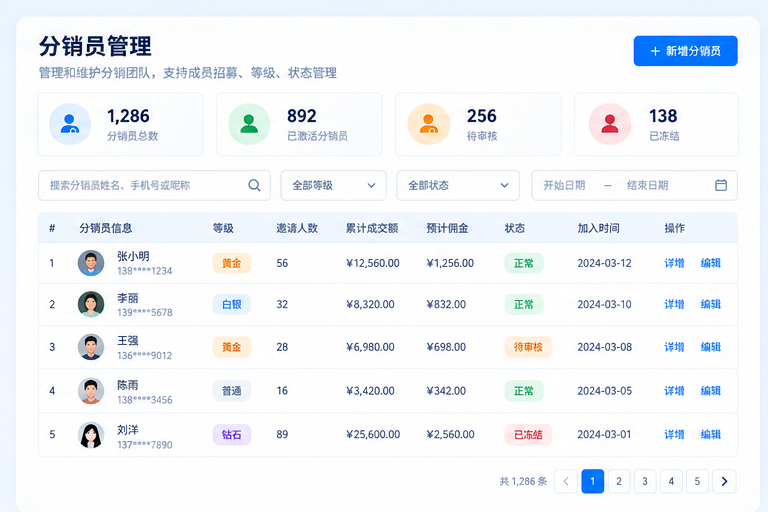Screen dimensions: 768x512
Task: Open 详情 for 李丽
Action: pyautogui.click(x=674, y=304)
